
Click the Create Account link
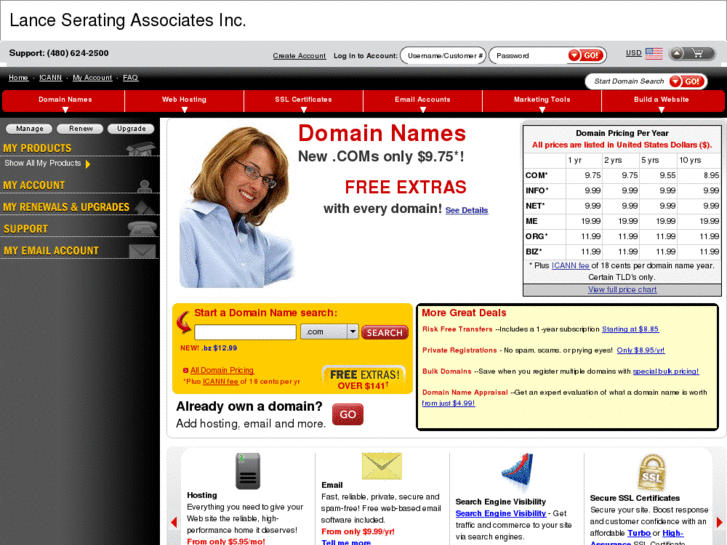(299, 56)
